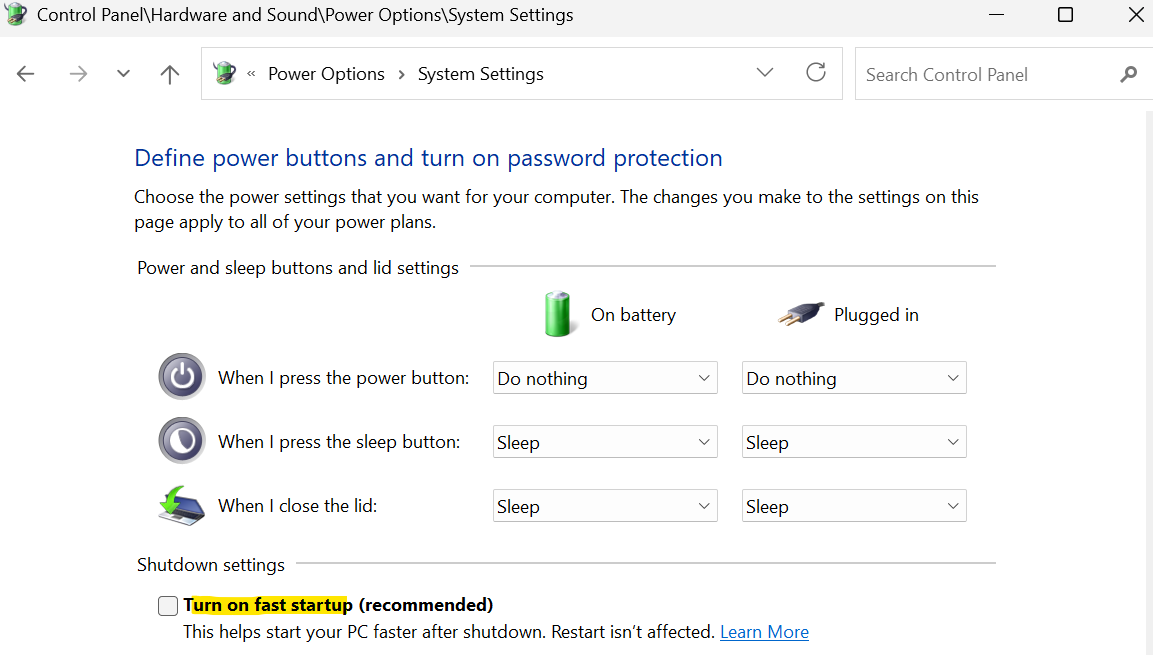This screenshot has width=1153, height=655.
Task: Click the 'When I close the lid' label
Action: click(297, 506)
